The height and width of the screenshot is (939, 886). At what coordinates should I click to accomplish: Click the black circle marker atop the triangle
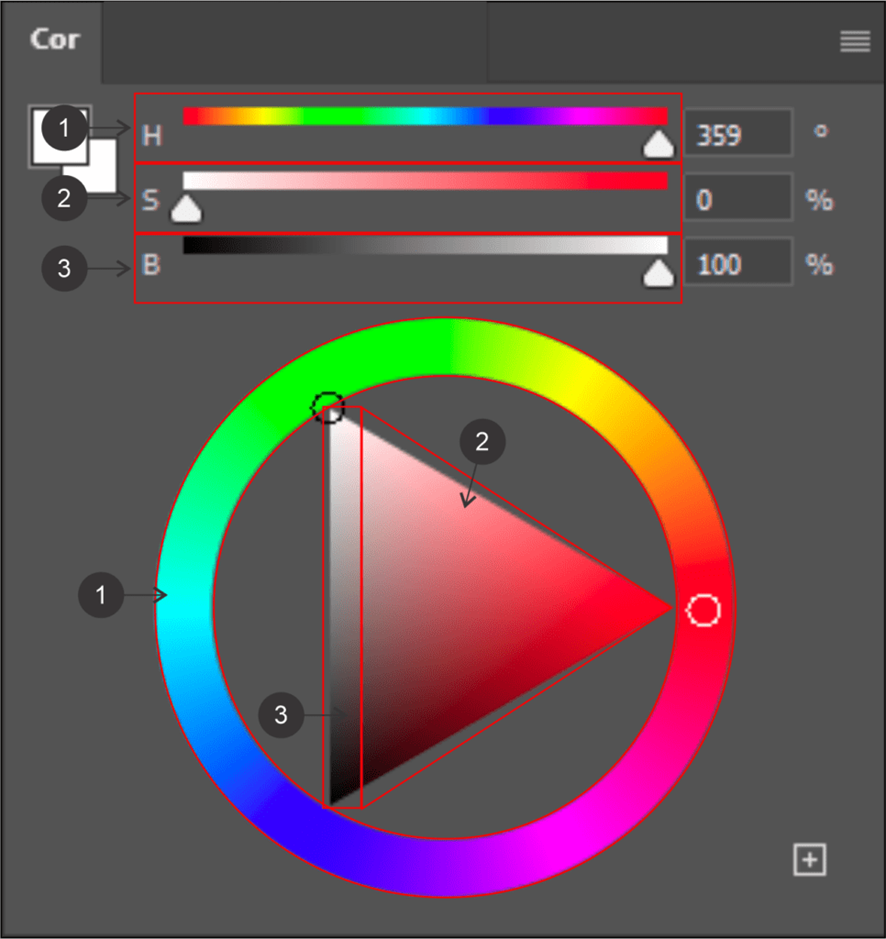point(328,407)
